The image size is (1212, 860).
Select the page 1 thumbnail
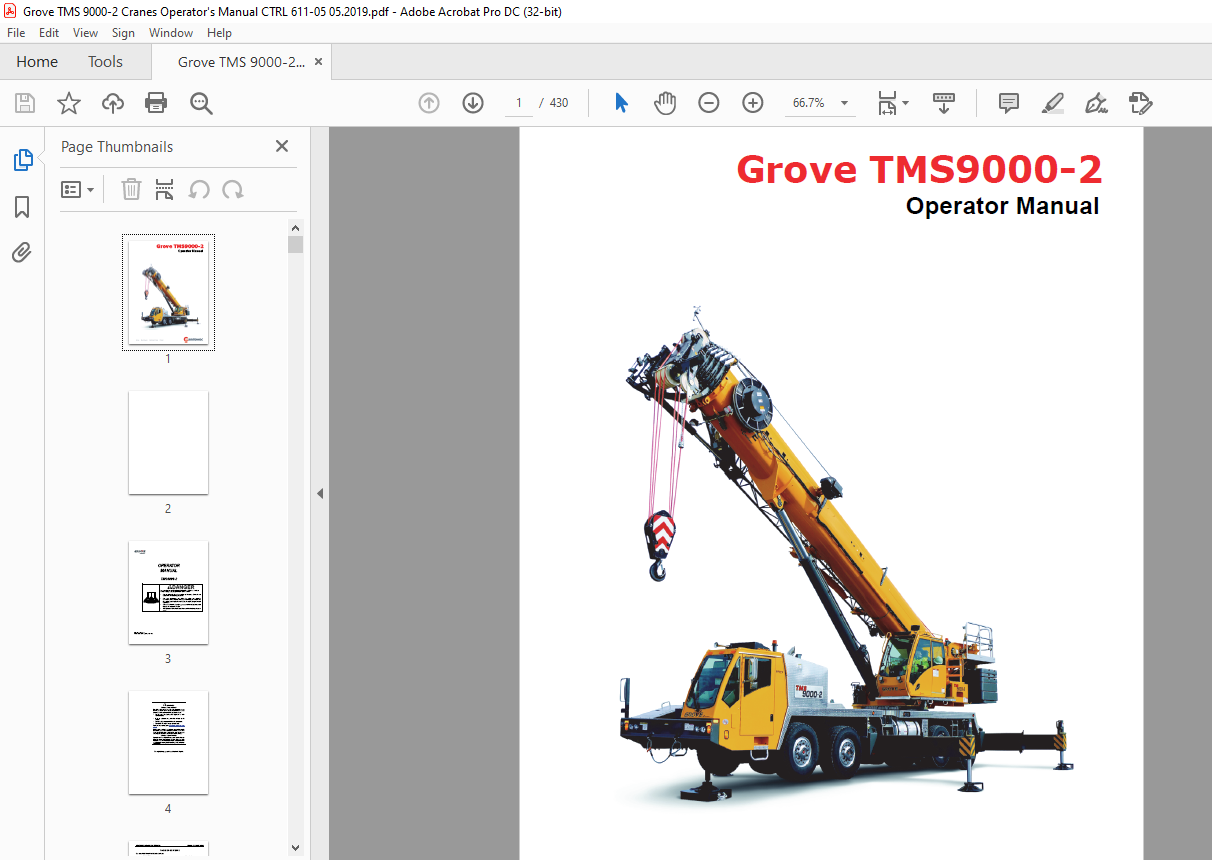(168, 292)
